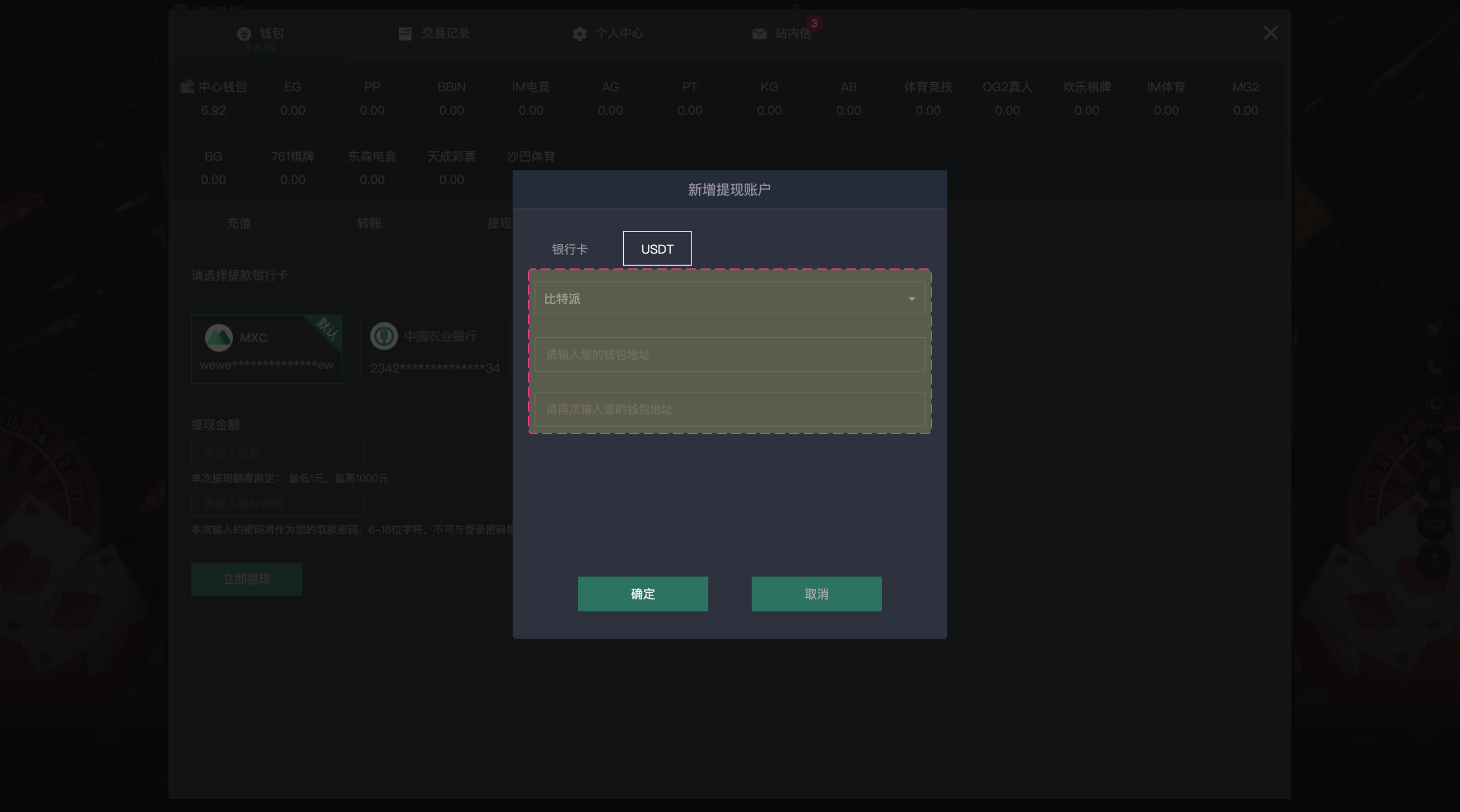
Task: Close the panel with the X icon
Action: (x=1270, y=33)
